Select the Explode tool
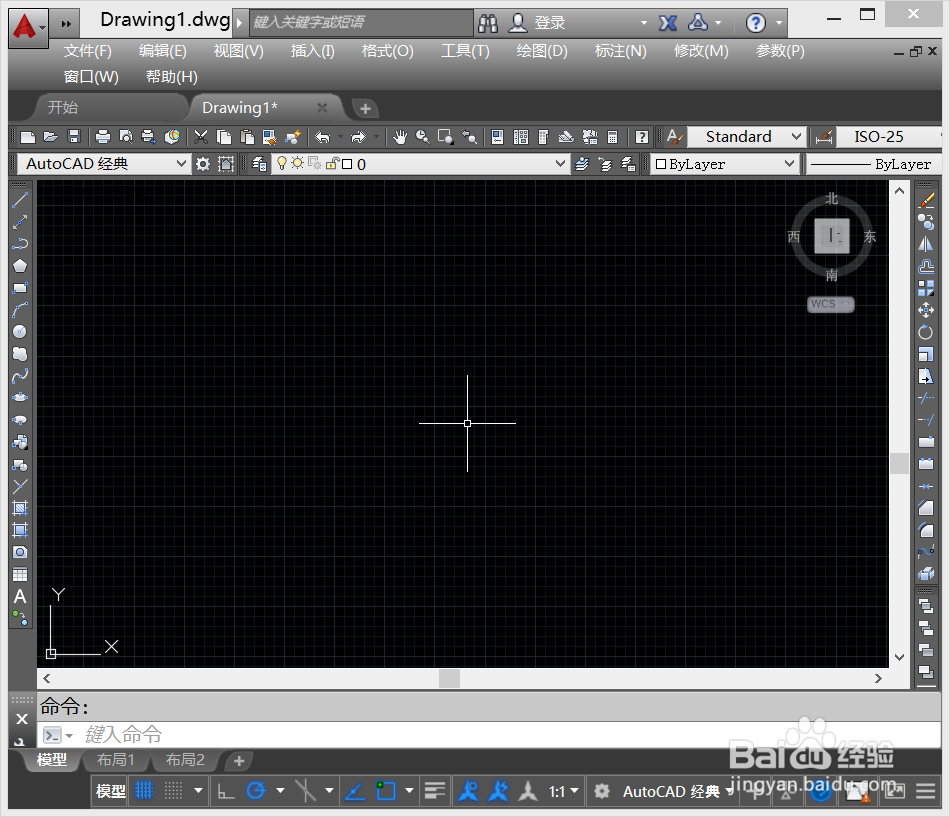 click(x=926, y=573)
